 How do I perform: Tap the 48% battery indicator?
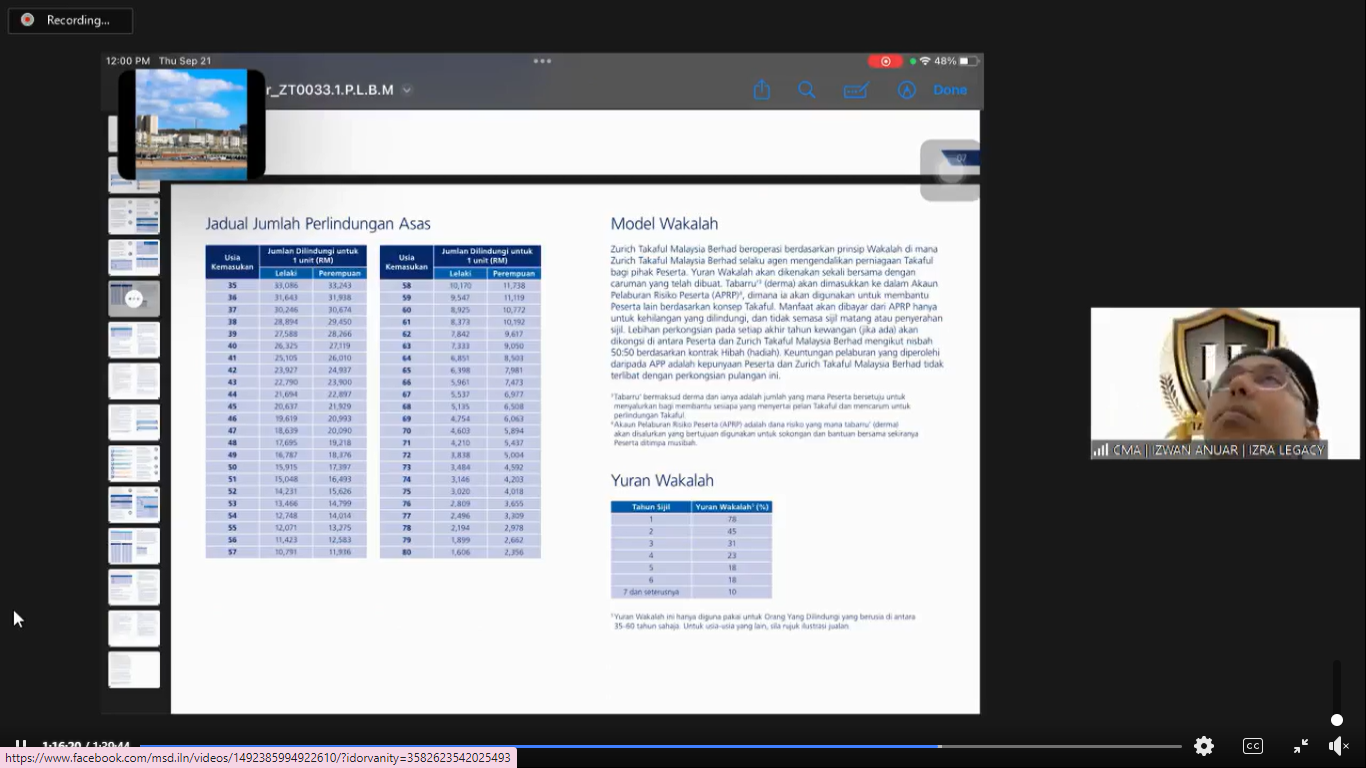(x=956, y=61)
